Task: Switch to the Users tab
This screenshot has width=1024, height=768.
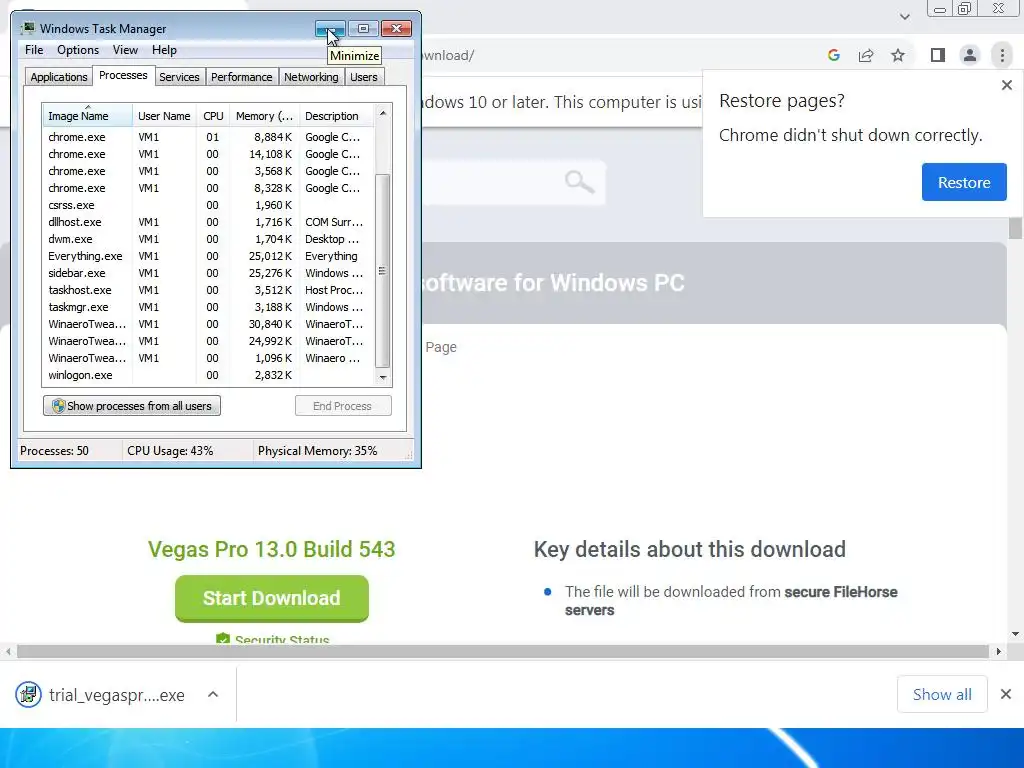Action: (364, 77)
